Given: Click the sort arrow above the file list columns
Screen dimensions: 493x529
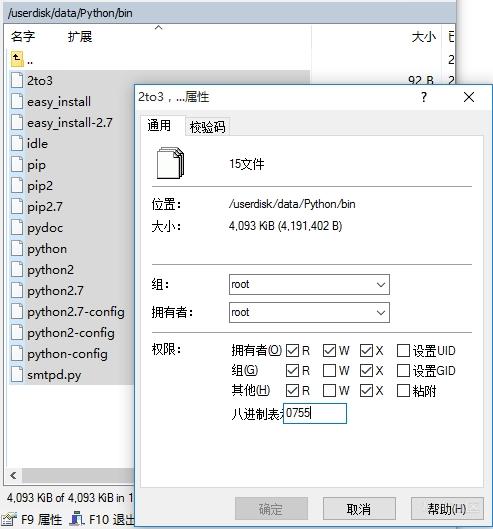Looking at the screenshot, I should [x=158, y=28].
